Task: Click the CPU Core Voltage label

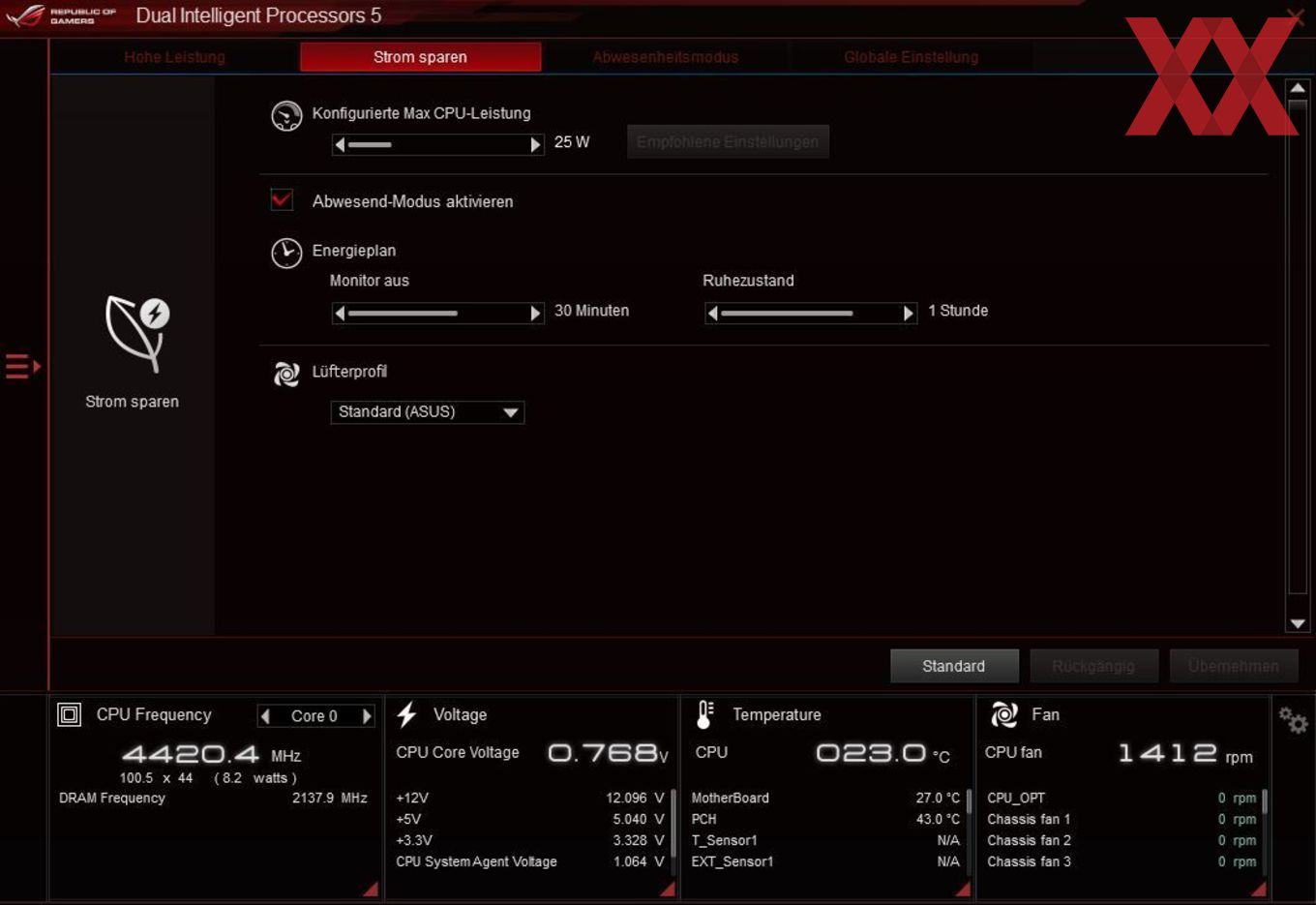Action: click(x=458, y=752)
